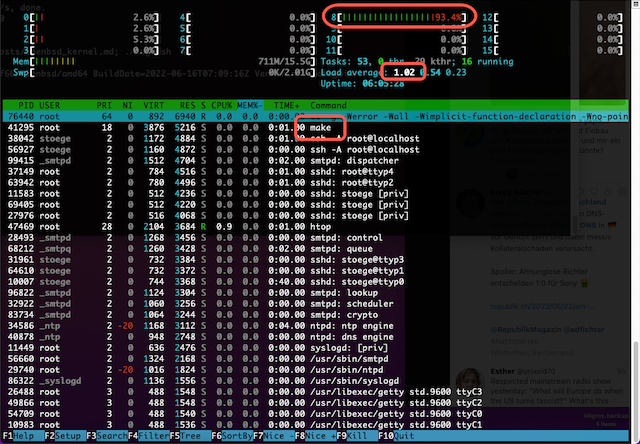
Task: Click the Mem usage meter bar
Action: pyautogui.click(x=164, y=62)
